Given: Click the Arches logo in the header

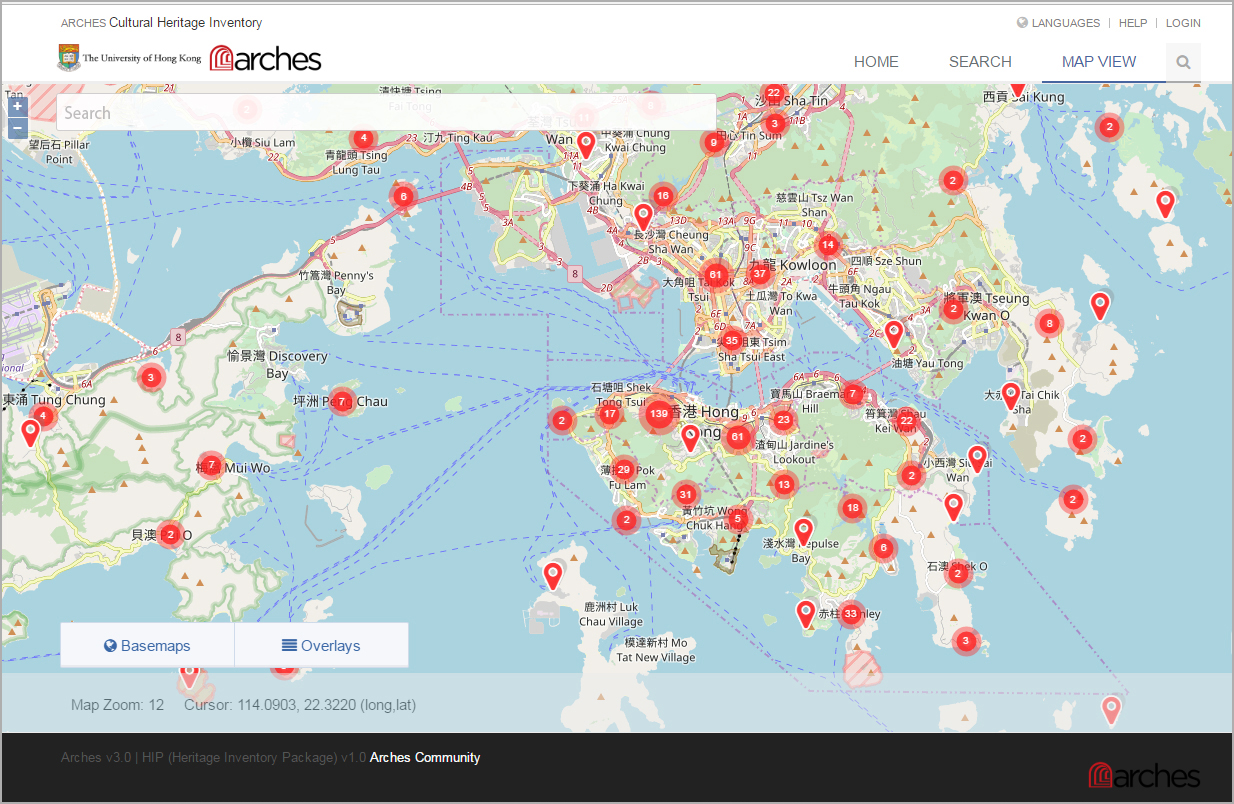Looking at the screenshot, I should coord(266,59).
